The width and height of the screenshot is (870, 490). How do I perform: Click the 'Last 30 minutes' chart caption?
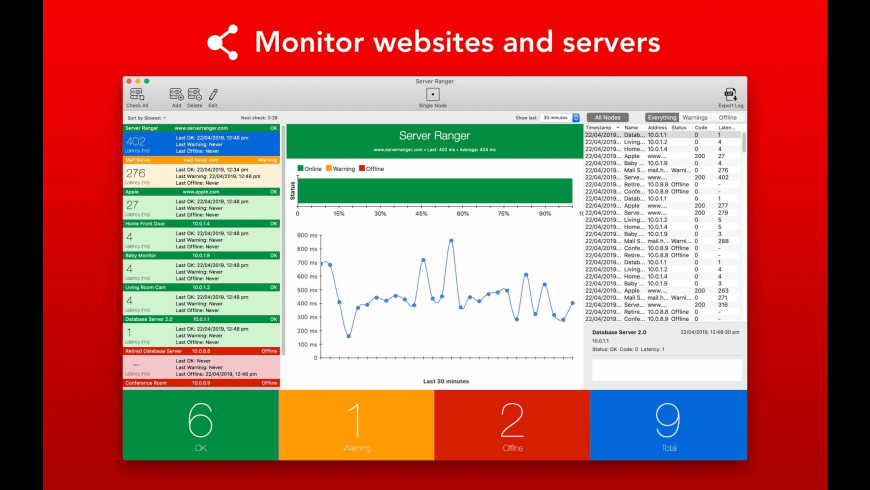446,381
